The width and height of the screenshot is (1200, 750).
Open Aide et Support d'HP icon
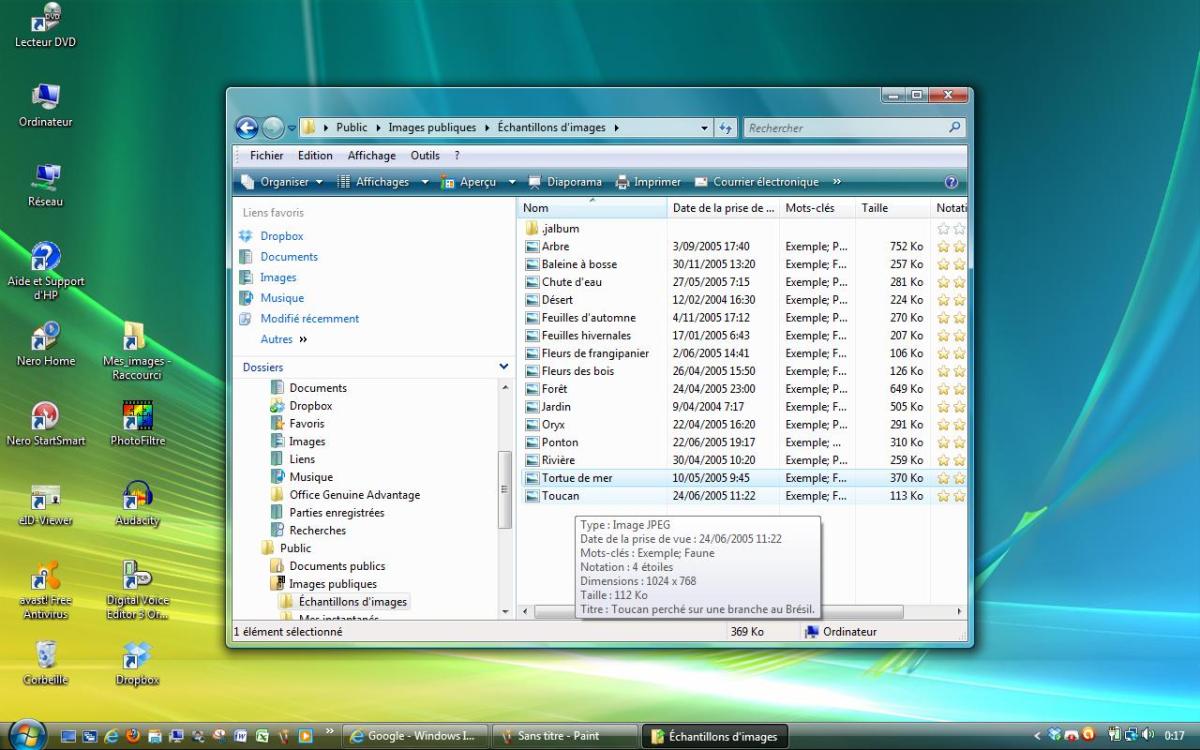[x=45, y=270]
